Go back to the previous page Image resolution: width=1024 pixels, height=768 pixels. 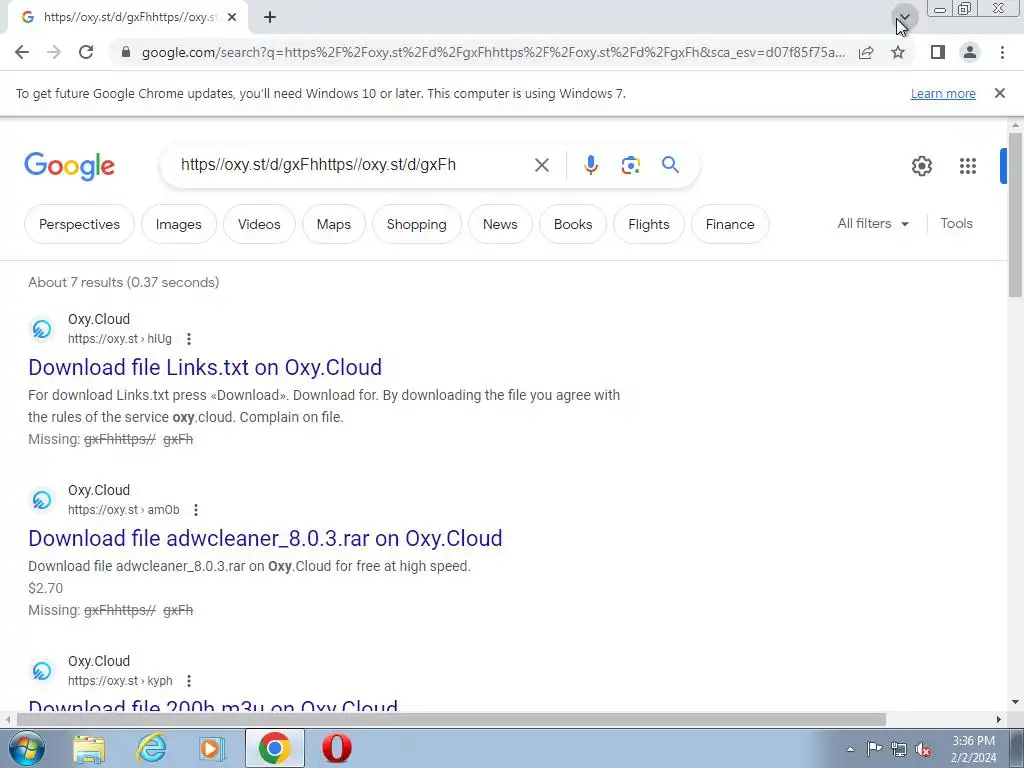tap(22, 52)
